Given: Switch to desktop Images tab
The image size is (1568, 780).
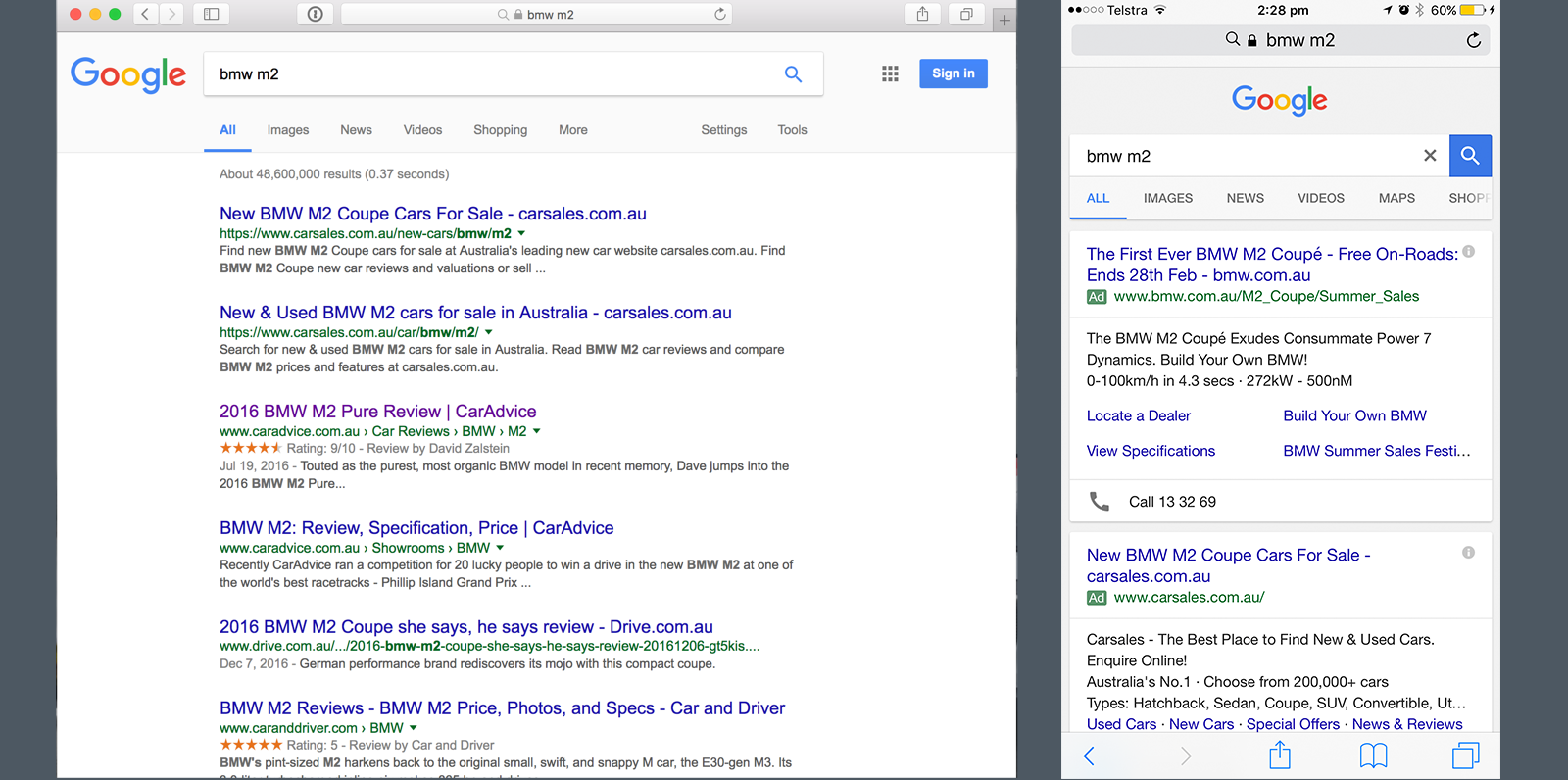Looking at the screenshot, I should tap(288, 130).
